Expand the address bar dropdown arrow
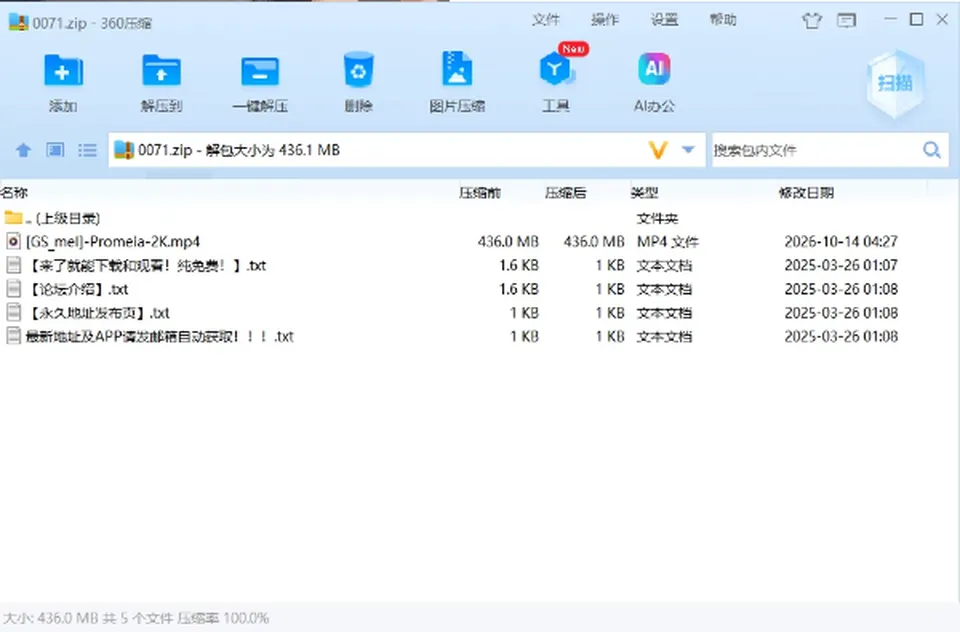This screenshot has width=960, height=632. [x=688, y=149]
